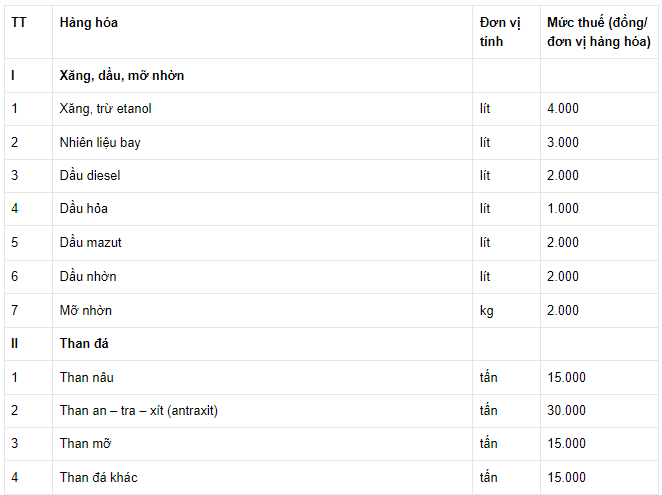Click the "TT" column header
Image resolution: width=662 pixels, height=495 pixels.
click(19, 22)
